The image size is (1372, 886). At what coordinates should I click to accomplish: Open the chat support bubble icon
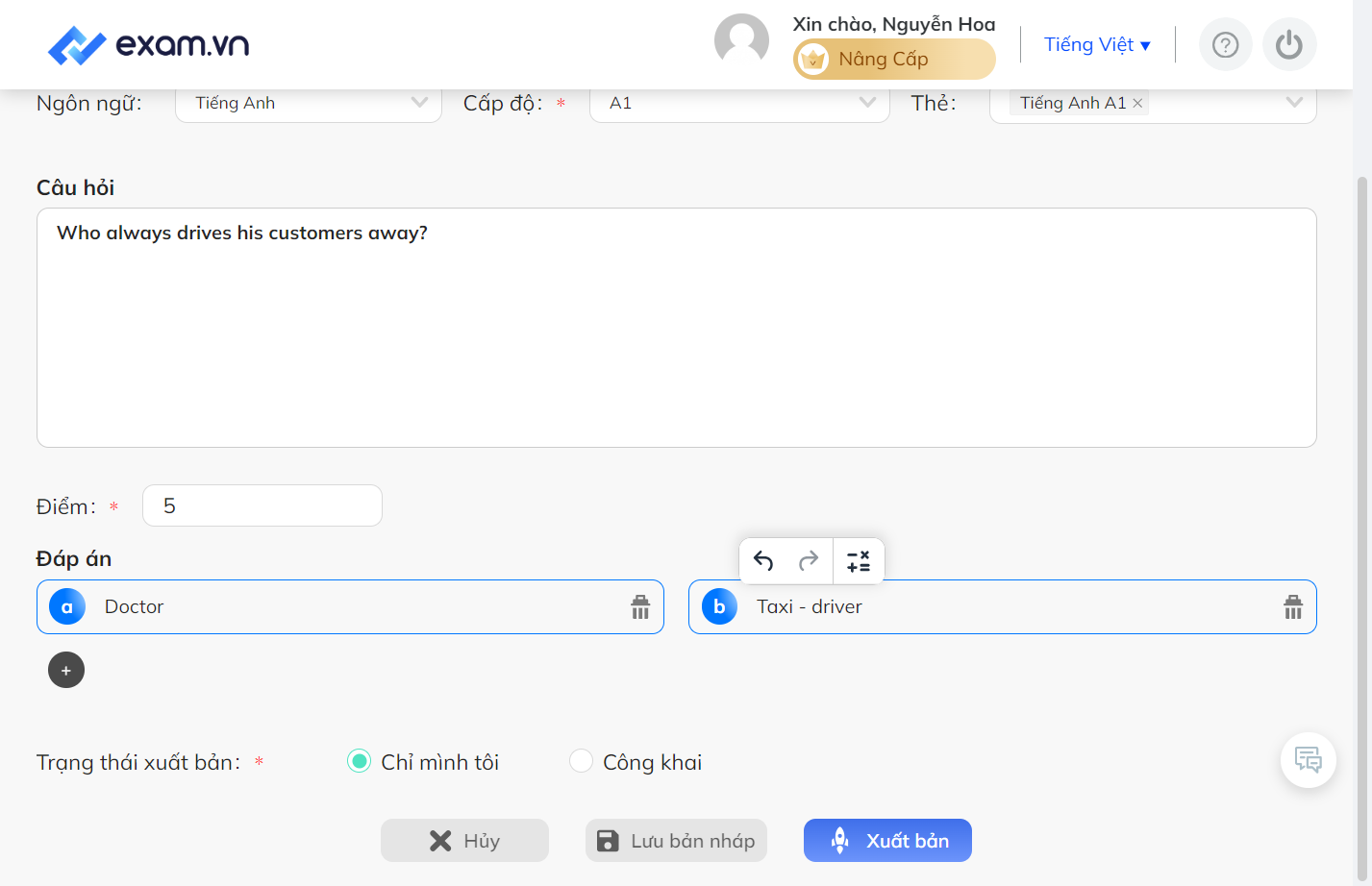pyautogui.click(x=1308, y=760)
